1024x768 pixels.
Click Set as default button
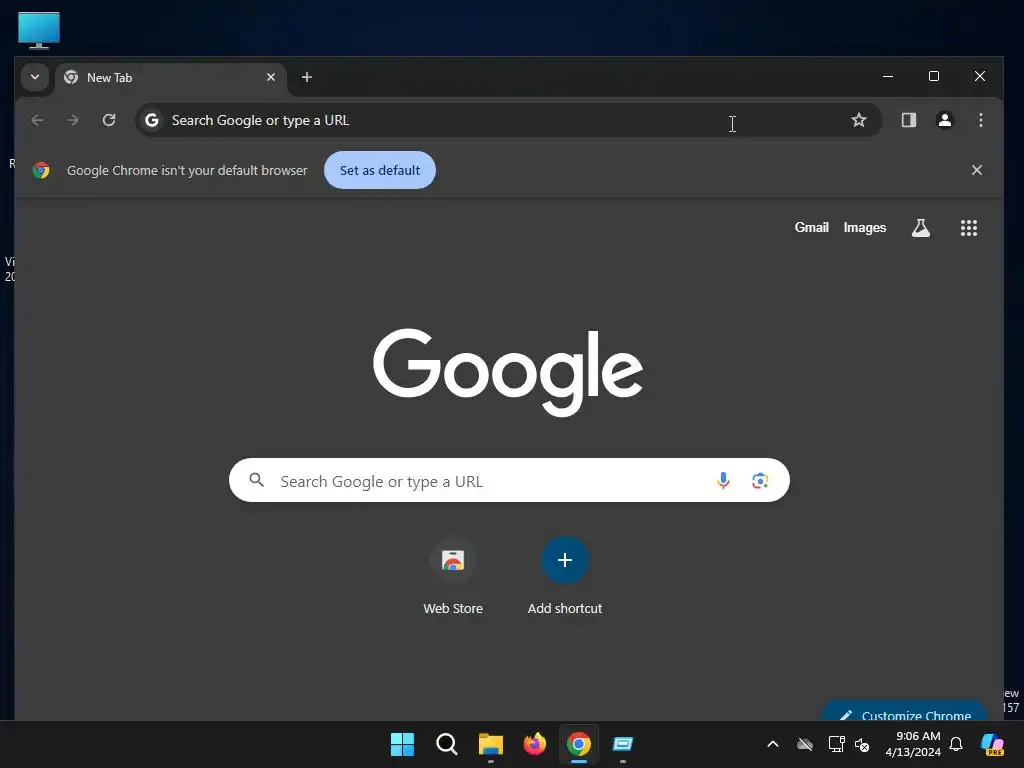380,170
